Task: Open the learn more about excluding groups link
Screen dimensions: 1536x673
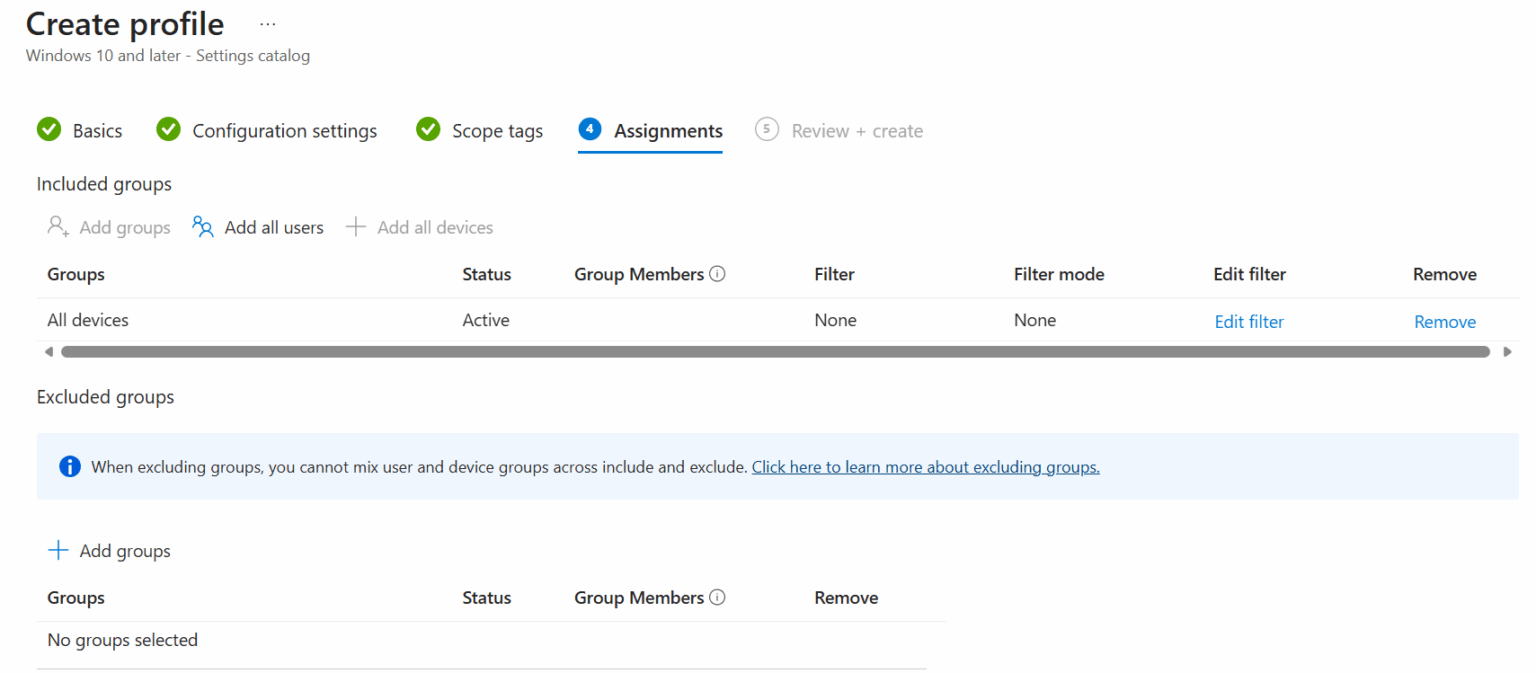Action: 926,466
